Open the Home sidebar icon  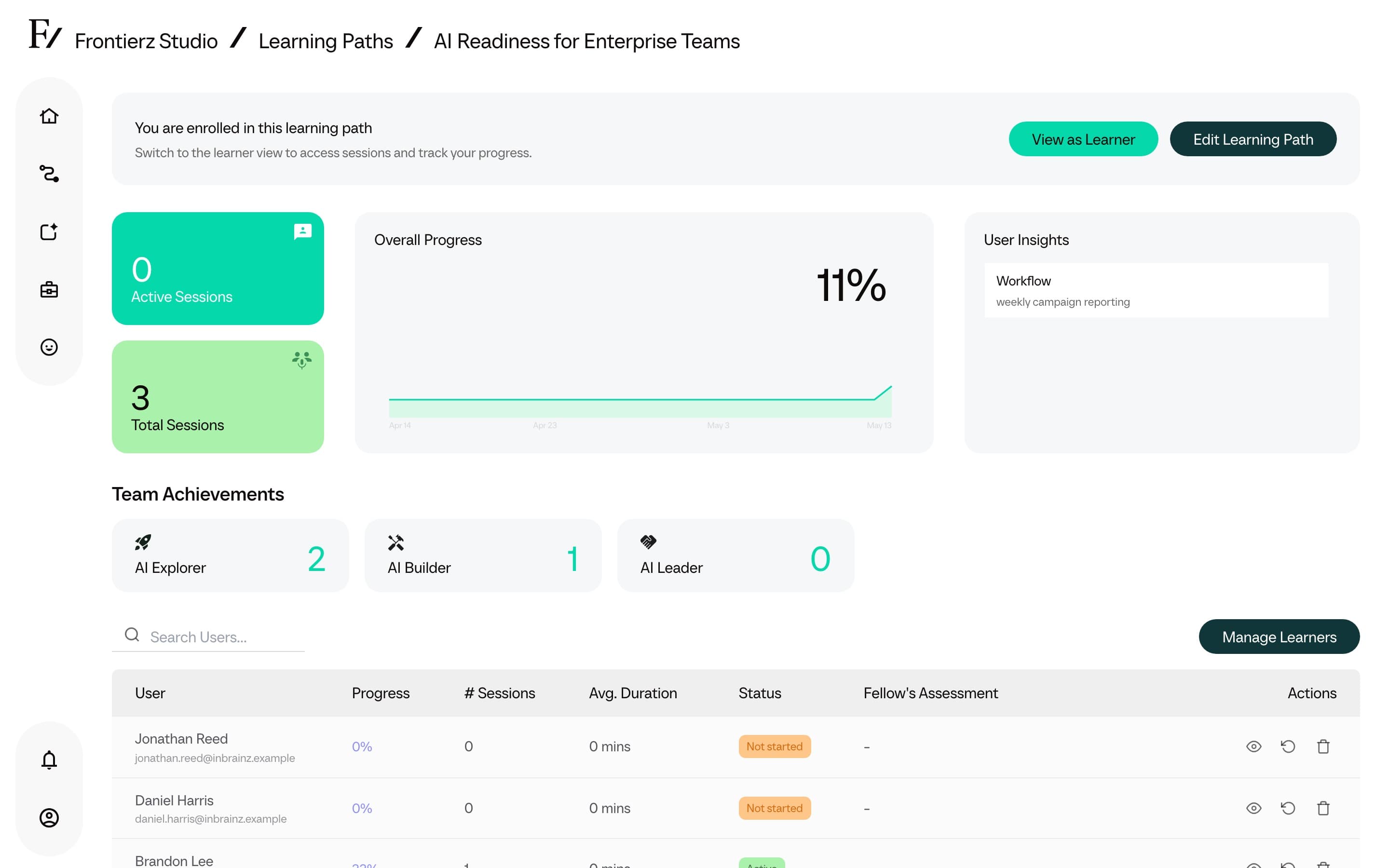tap(49, 116)
